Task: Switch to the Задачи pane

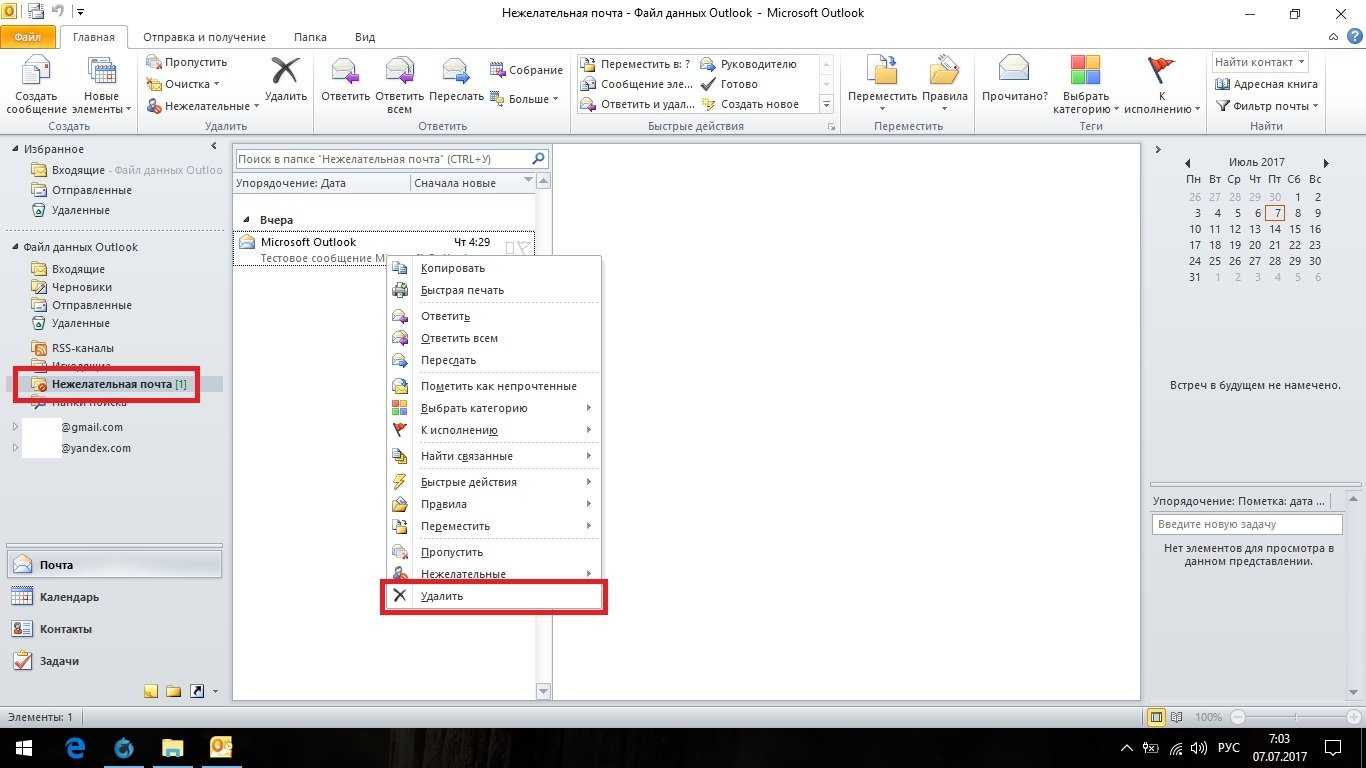Action: click(115, 661)
